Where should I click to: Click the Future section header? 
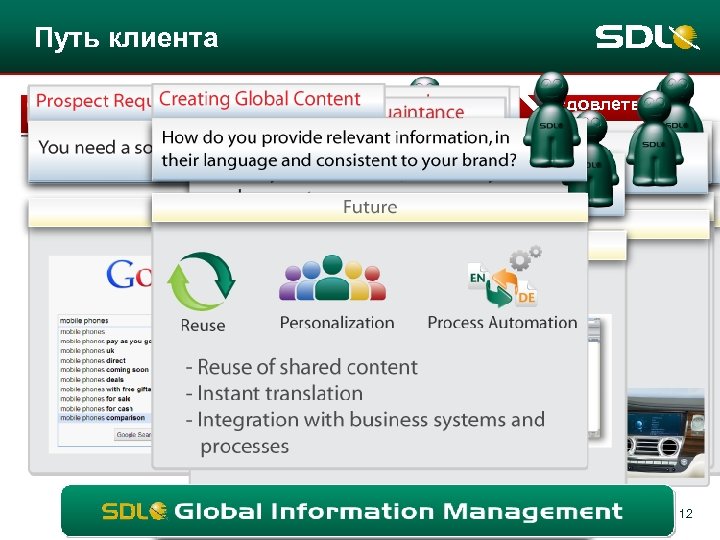370,207
